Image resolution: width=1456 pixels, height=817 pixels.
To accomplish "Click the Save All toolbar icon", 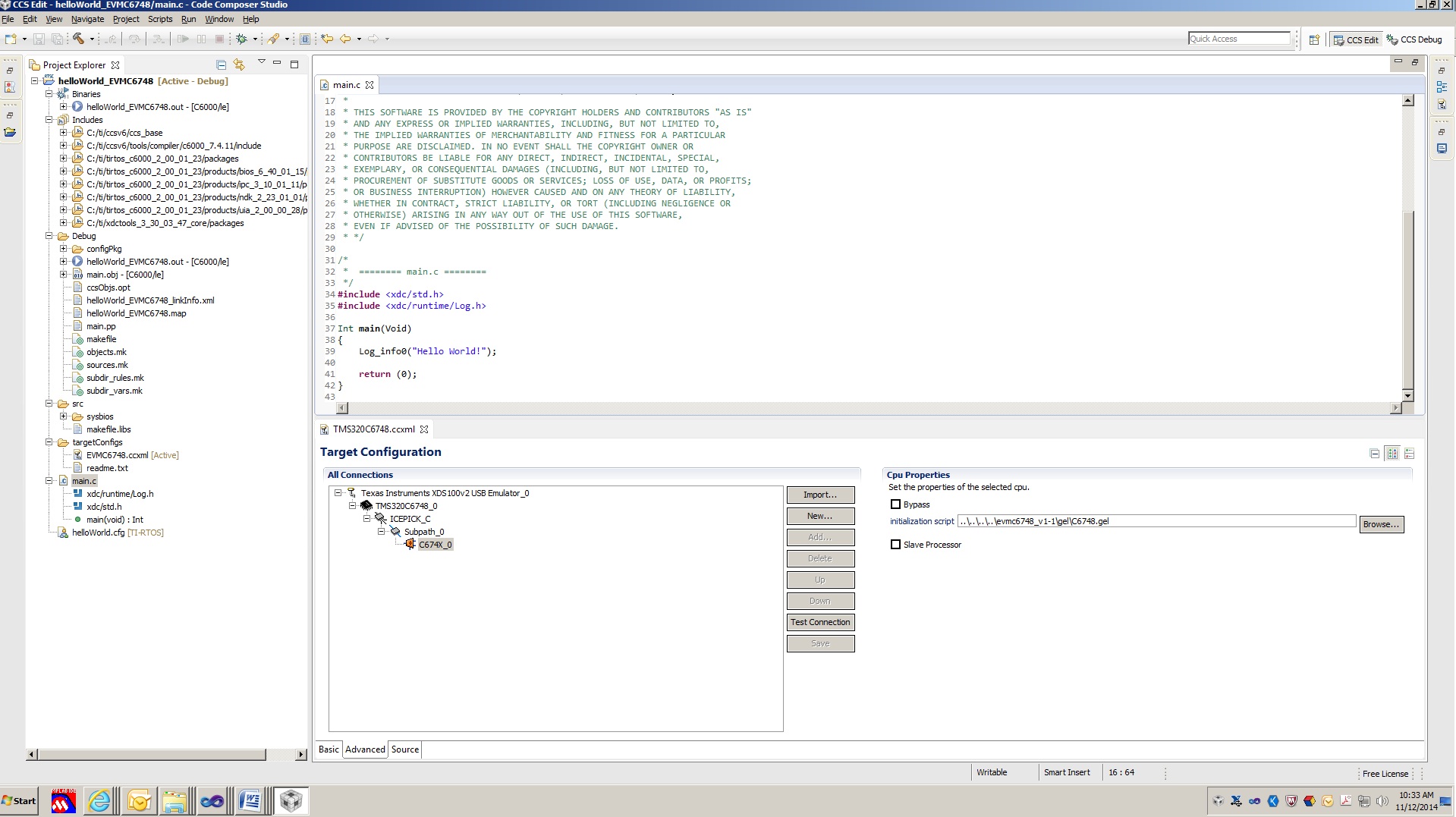I will (57, 39).
